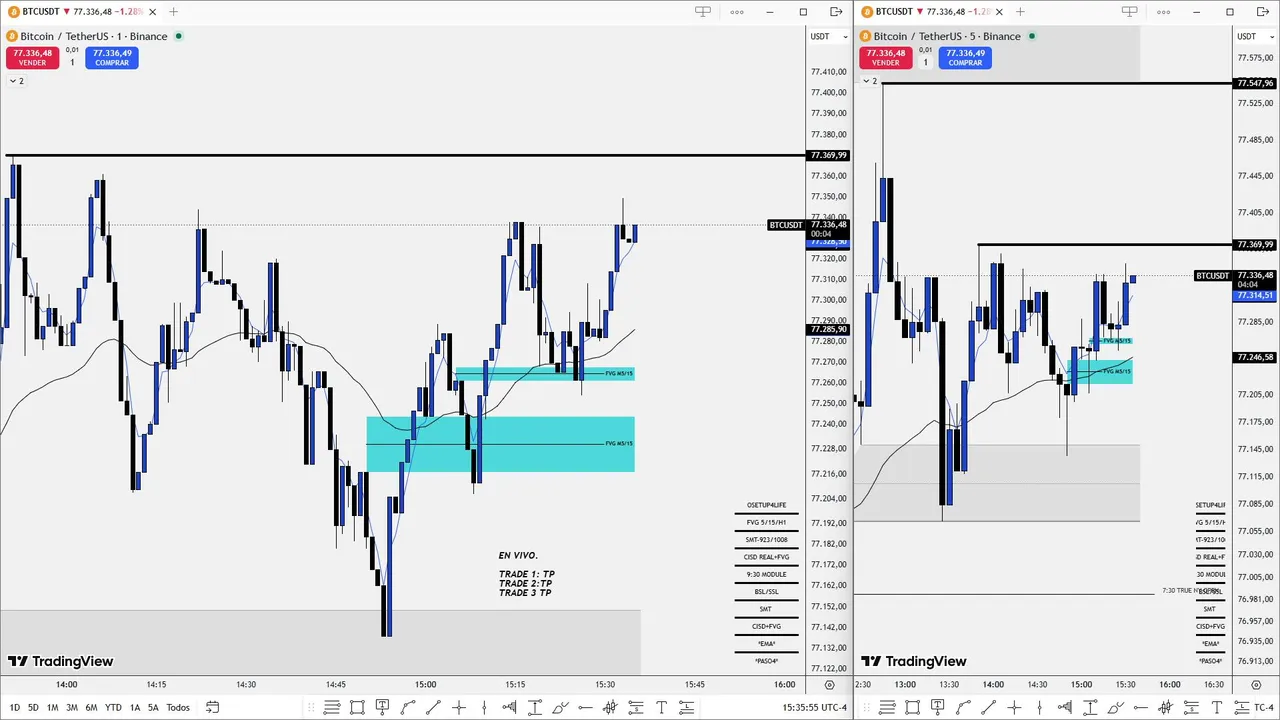Click blue COMPRAR buy button in 5-minute window
This screenshot has height=720, width=1280.
pos(965,58)
